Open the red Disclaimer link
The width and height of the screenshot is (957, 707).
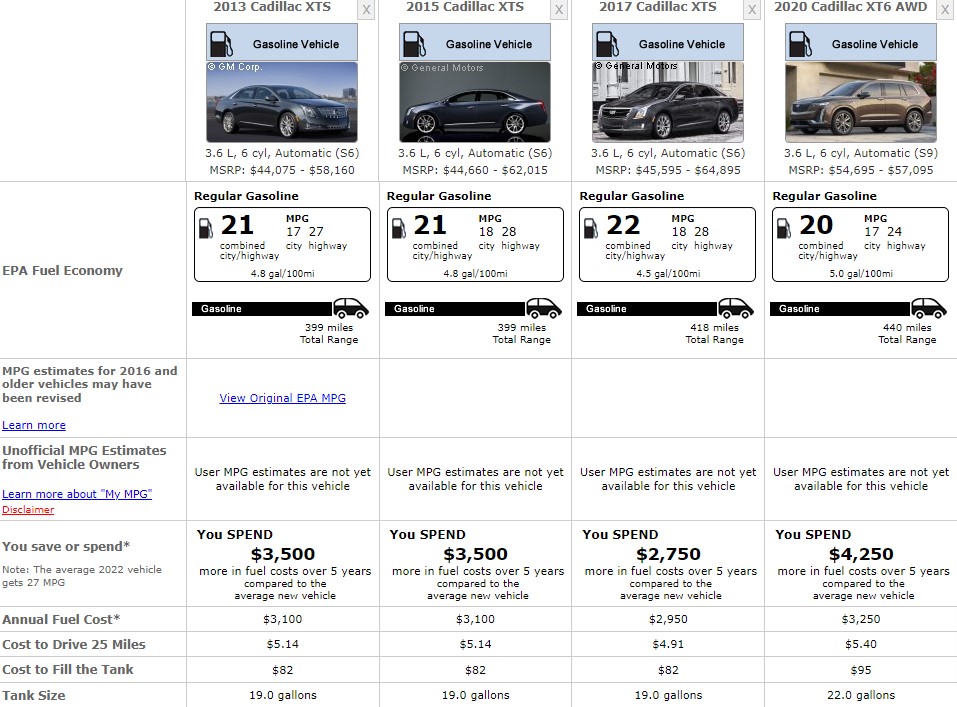tap(28, 510)
